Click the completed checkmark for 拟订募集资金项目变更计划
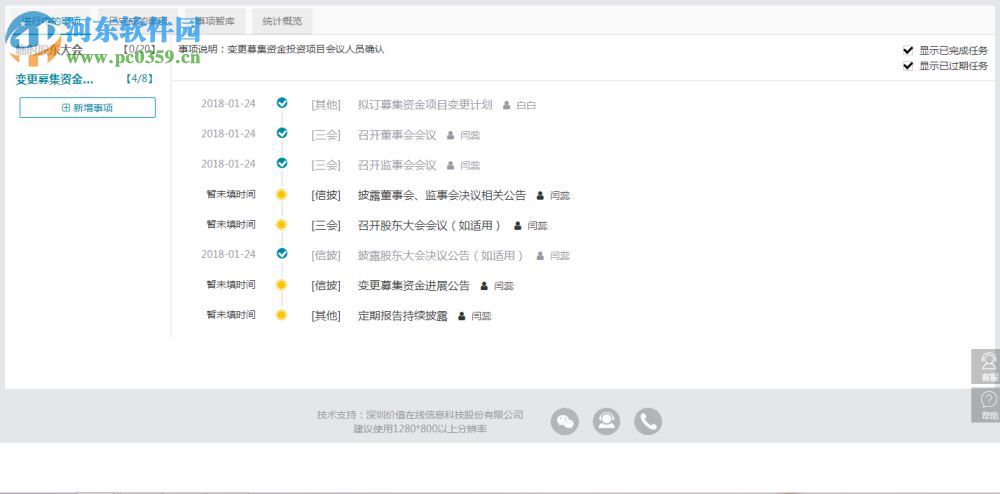This screenshot has width=1000, height=494. pyautogui.click(x=282, y=103)
